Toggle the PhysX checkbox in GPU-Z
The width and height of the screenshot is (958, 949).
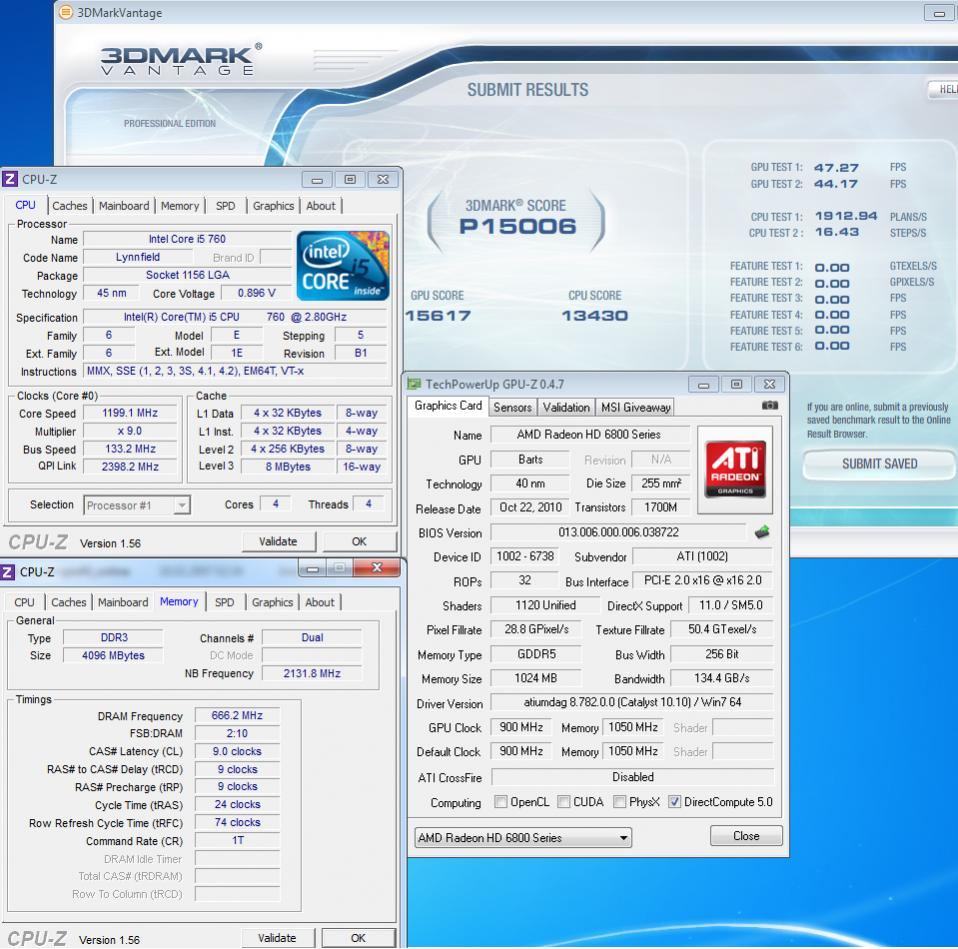point(619,802)
